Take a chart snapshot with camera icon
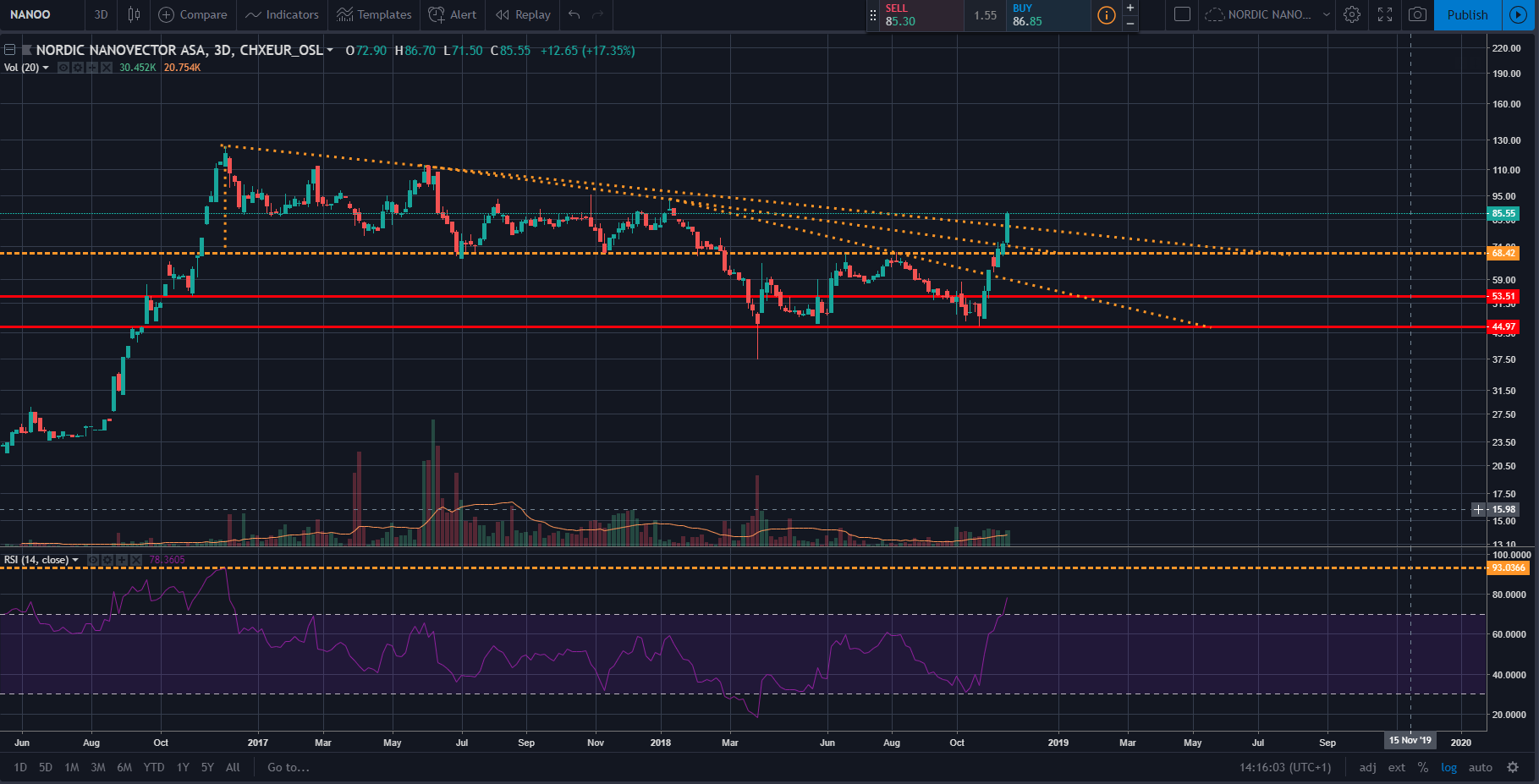Screen dimensions: 1539x784 (x=1417, y=14)
